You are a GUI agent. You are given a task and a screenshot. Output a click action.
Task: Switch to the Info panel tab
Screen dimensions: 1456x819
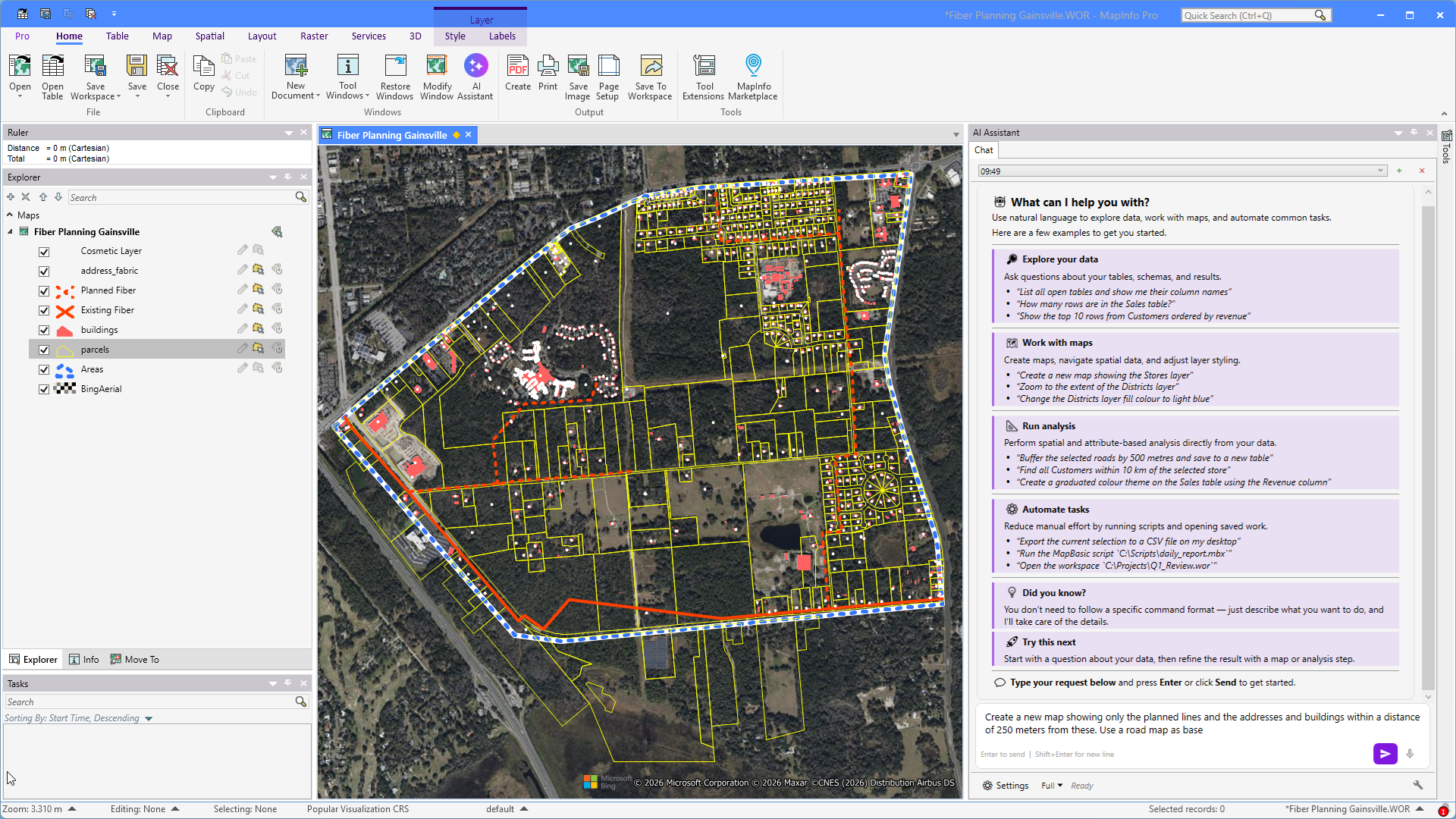(84, 659)
